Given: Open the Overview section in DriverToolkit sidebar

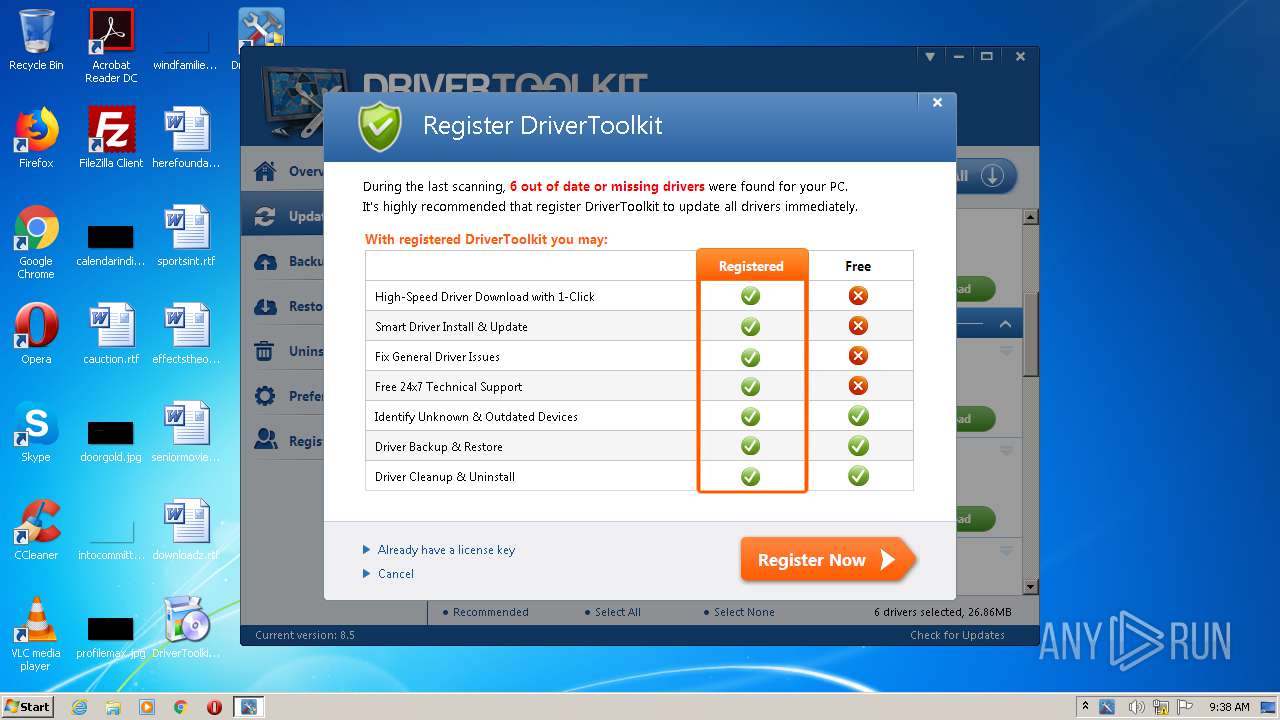Looking at the screenshot, I should (x=283, y=171).
